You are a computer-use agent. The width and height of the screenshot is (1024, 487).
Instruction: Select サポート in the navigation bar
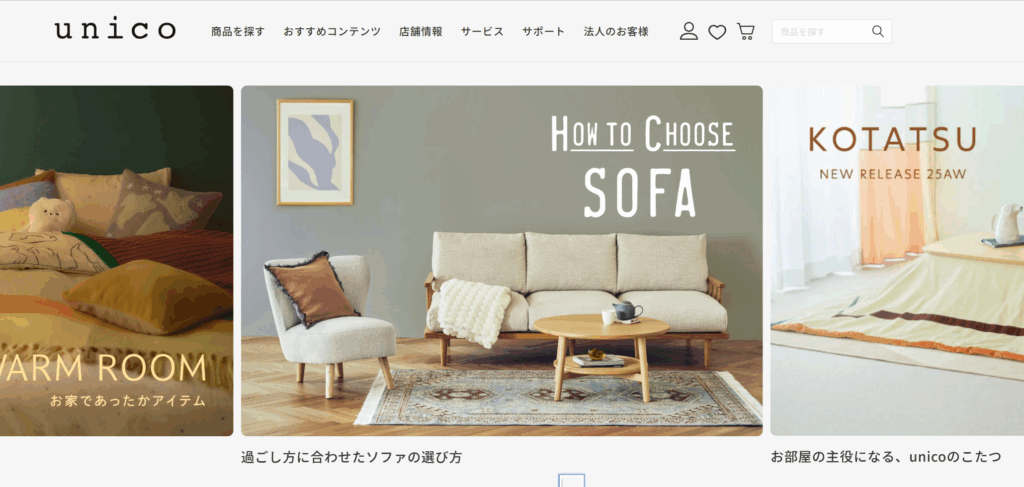pyautogui.click(x=543, y=31)
